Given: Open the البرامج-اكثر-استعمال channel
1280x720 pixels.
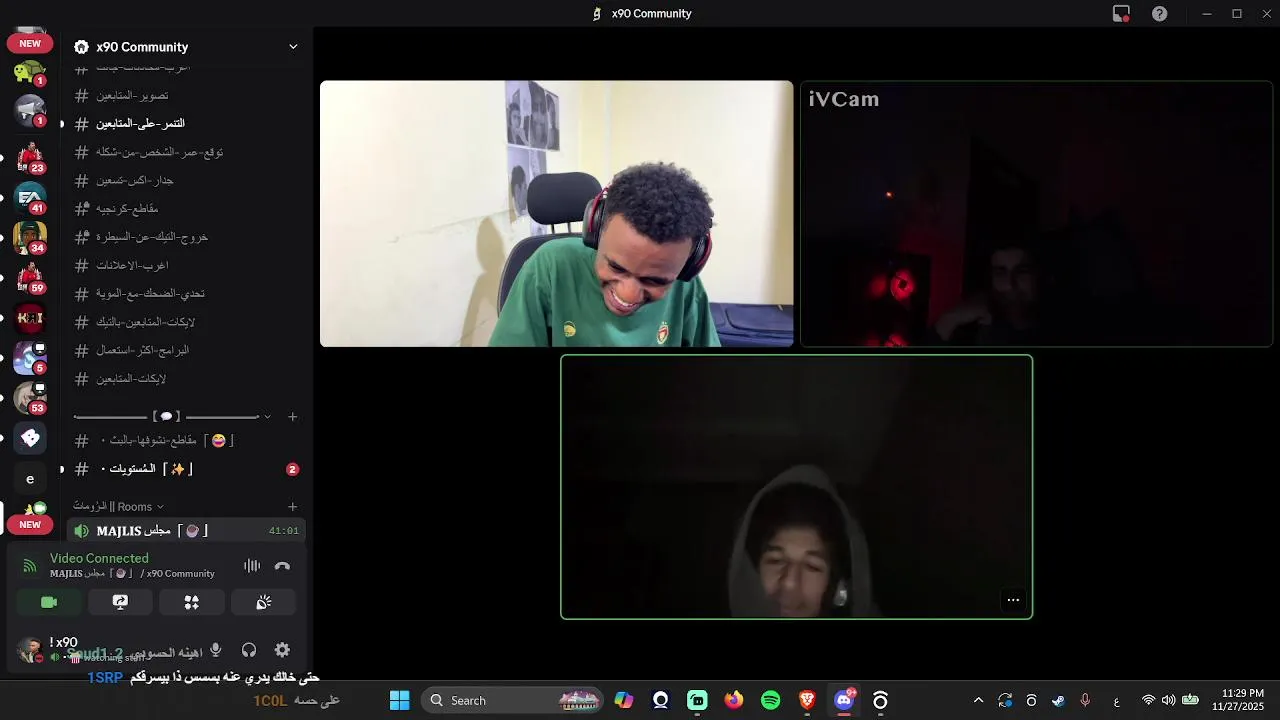Looking at the screenshot, I should point(186,350).
